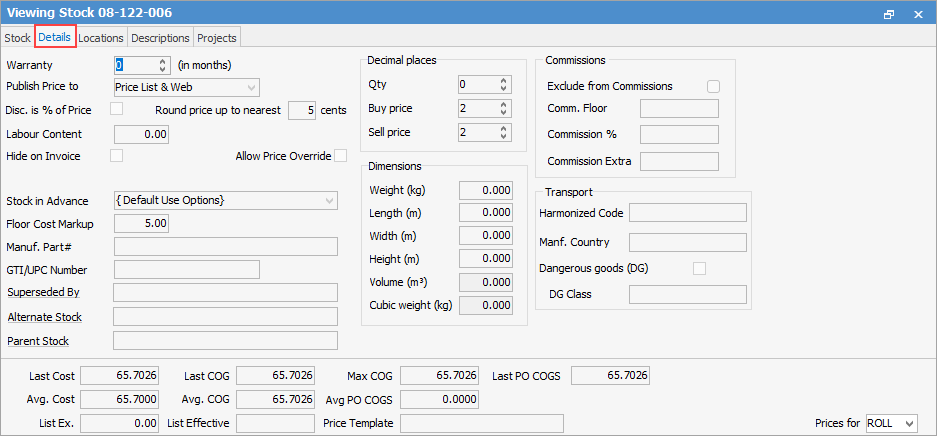Tick the Hide on Invoice checkbox
The image size is (937, 436).
pyautogui.click(x=117, y=156)
